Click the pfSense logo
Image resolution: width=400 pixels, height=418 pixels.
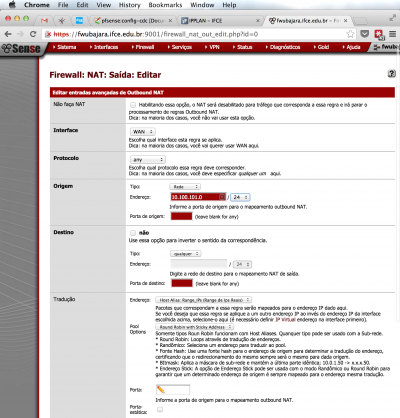21,49
